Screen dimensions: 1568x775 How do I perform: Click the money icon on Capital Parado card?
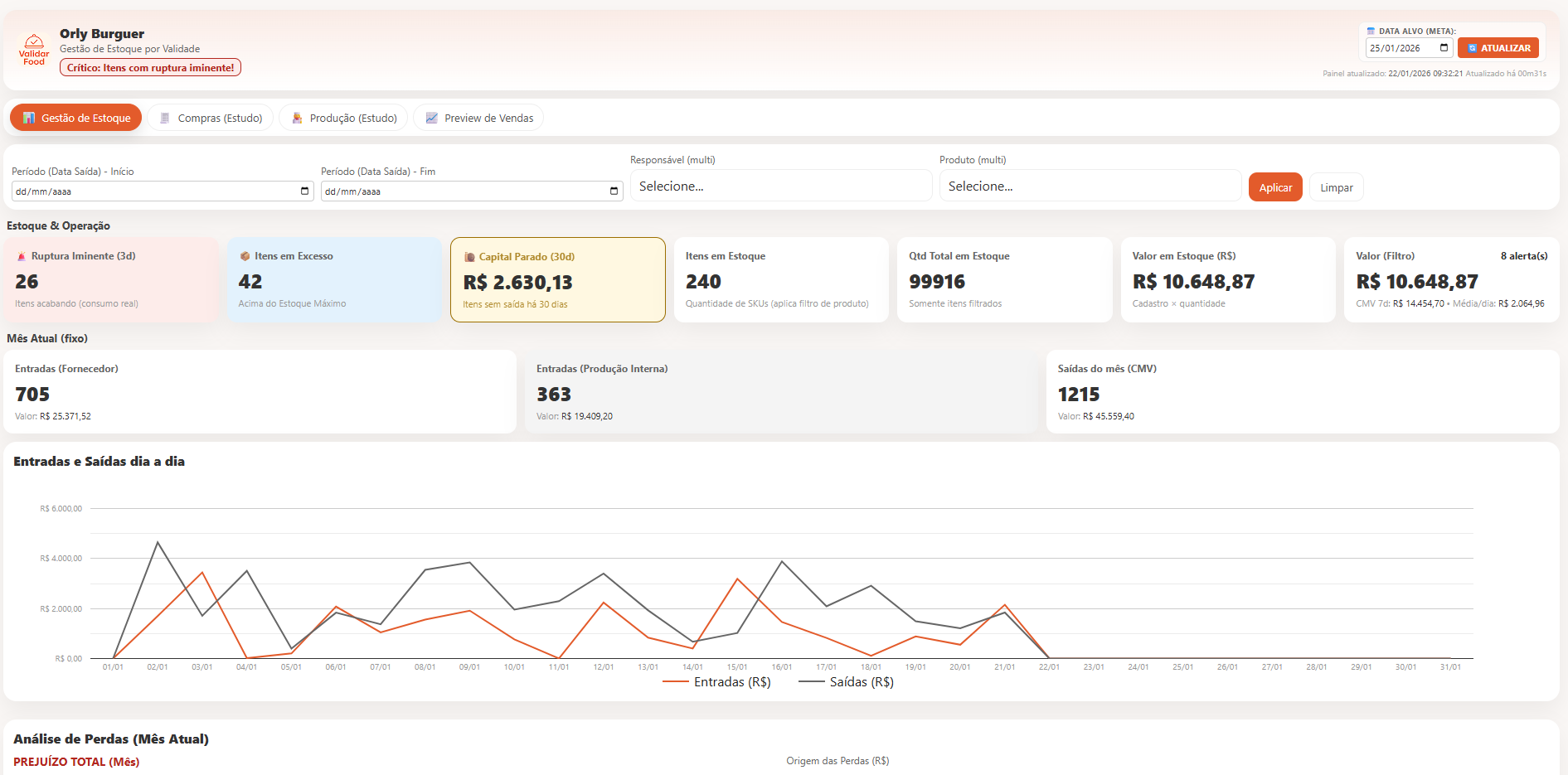coord(470,256)
